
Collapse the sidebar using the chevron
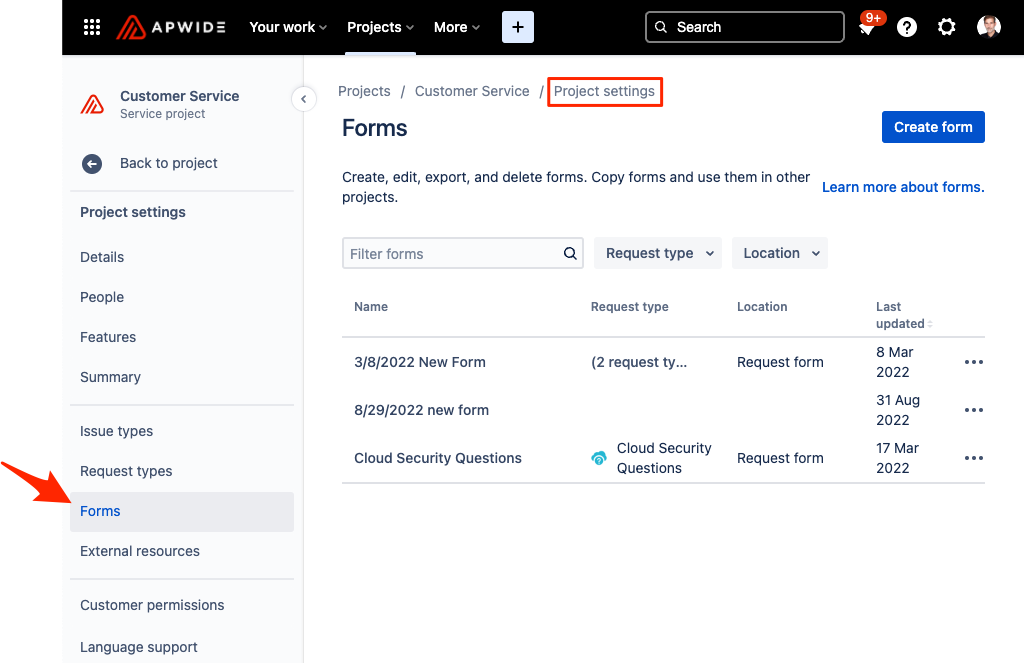pyautogui.click(x=303, y=99)
